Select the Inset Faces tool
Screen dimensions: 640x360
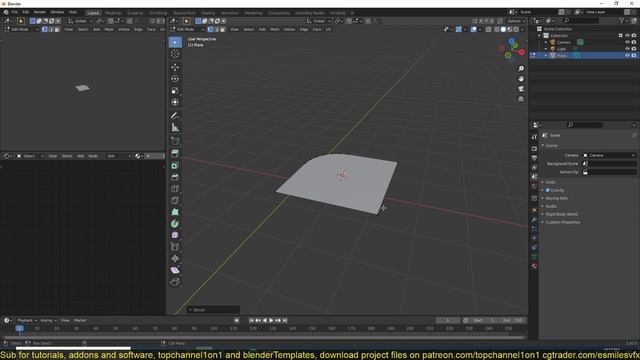point(175,165)
